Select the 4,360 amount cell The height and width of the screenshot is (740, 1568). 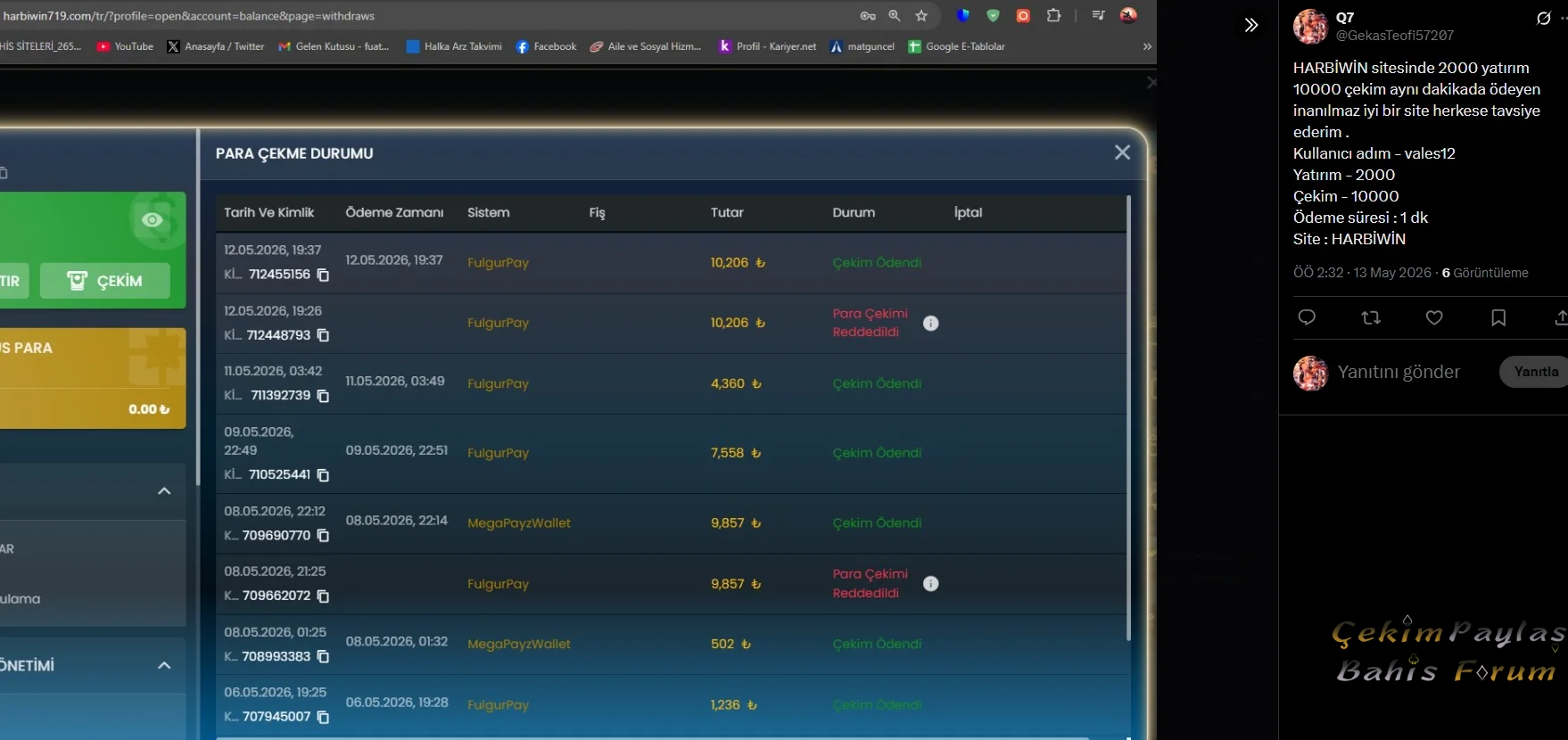[x=736, y=383]
